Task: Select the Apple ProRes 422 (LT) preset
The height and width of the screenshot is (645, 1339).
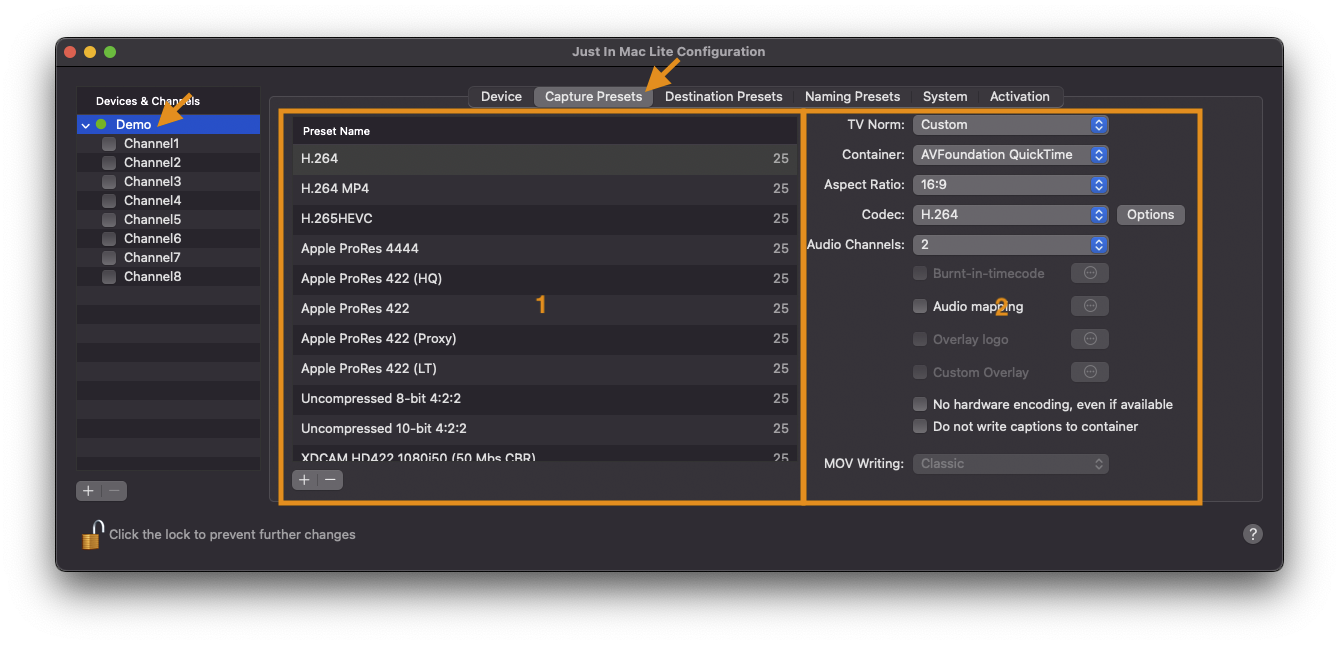Action: click(x=545, y=369)
